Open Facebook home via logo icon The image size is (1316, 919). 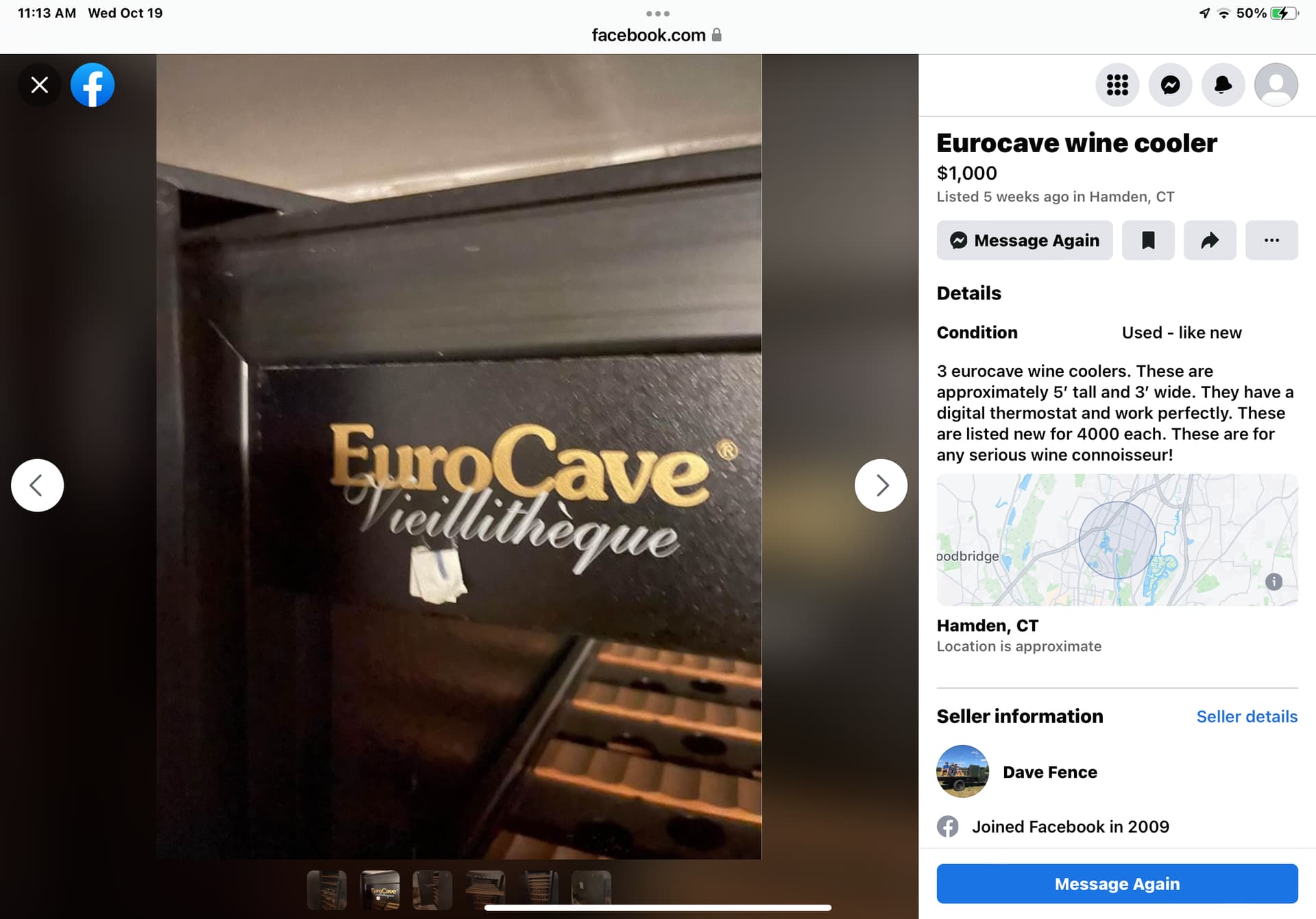(93, 85)
